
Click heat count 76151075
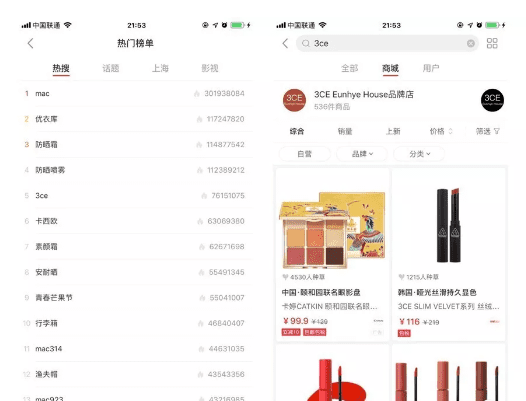click(228, 196)
